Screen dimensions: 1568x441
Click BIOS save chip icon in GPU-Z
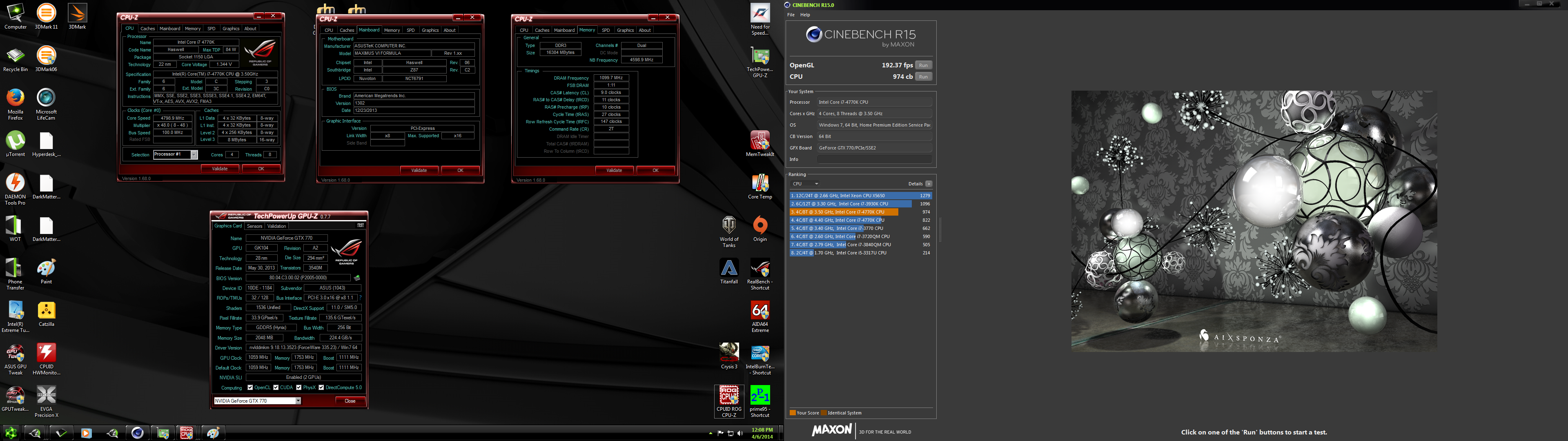pyautogui.click(x=357, y=278)
